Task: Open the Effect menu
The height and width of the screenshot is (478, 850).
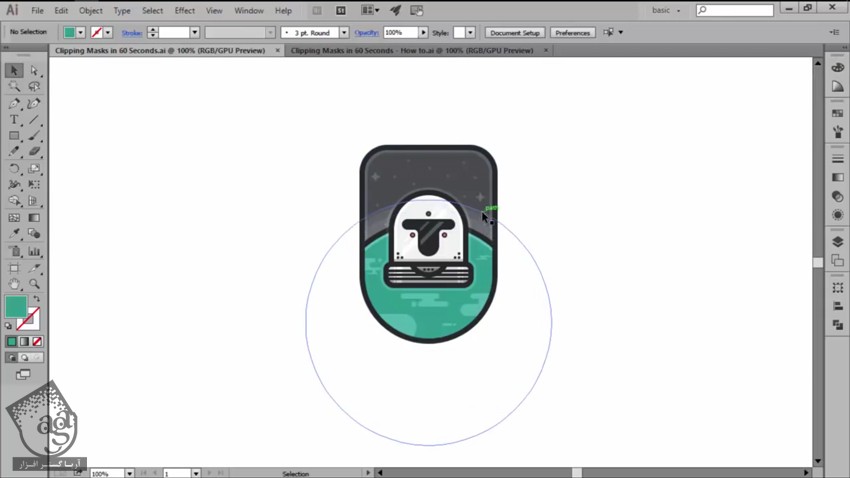Action: point(184,10)
